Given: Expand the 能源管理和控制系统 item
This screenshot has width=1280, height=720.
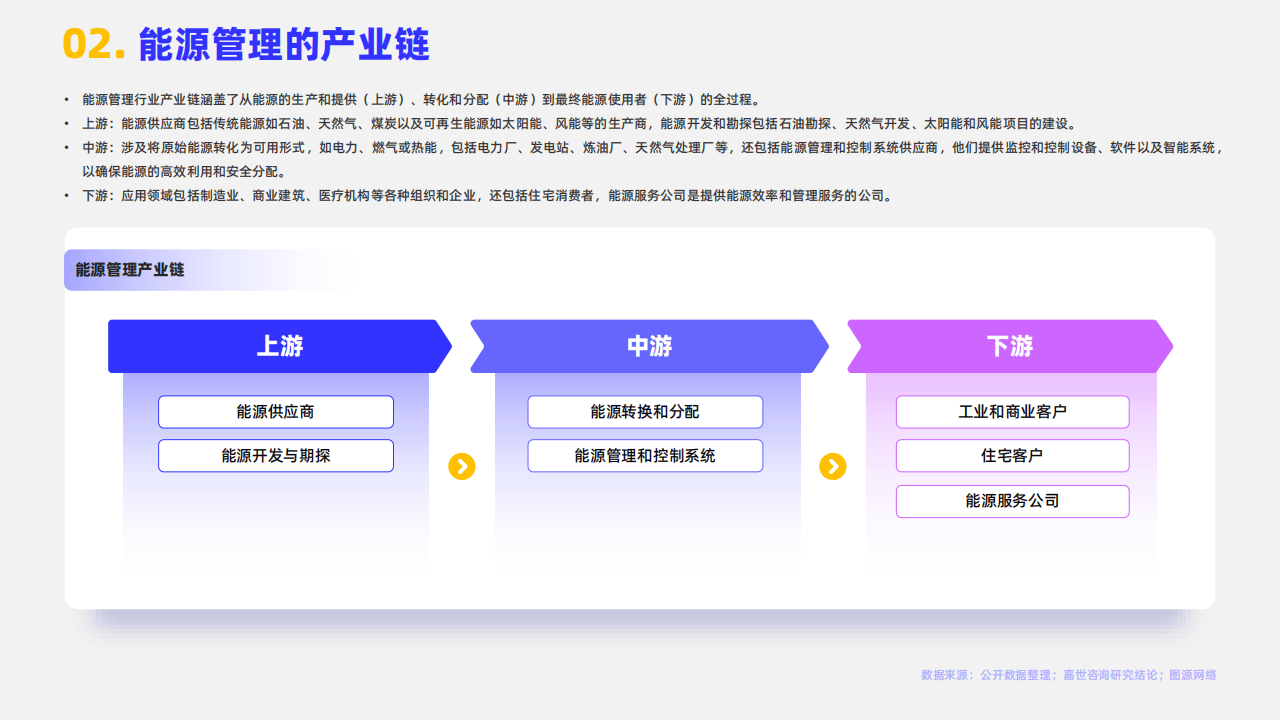Looking at the screenshot, I should pos(645,455).
